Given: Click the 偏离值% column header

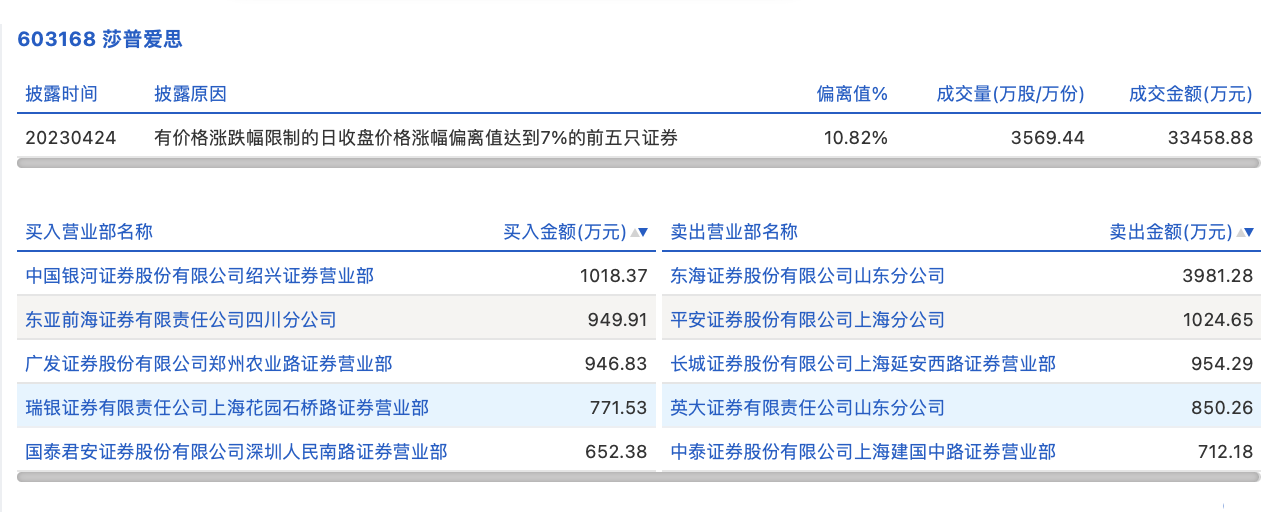Looking at the screenshot, I should tap(852, 94).
